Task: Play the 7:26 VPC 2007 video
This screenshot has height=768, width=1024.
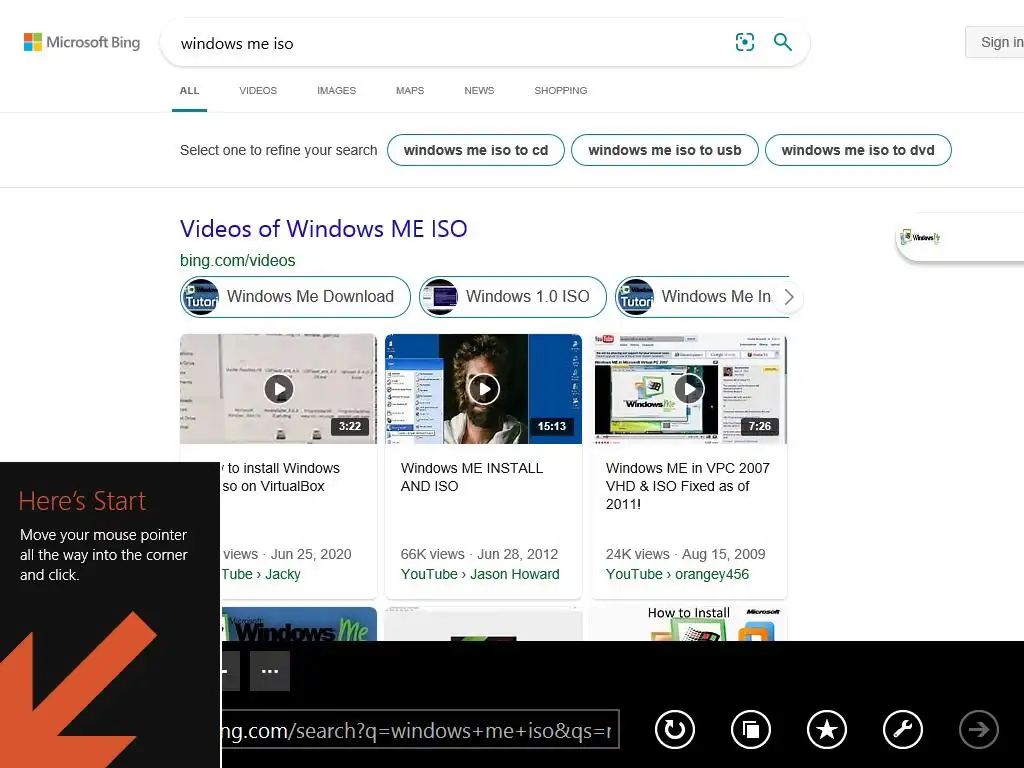Action: [x=689, y=389]
